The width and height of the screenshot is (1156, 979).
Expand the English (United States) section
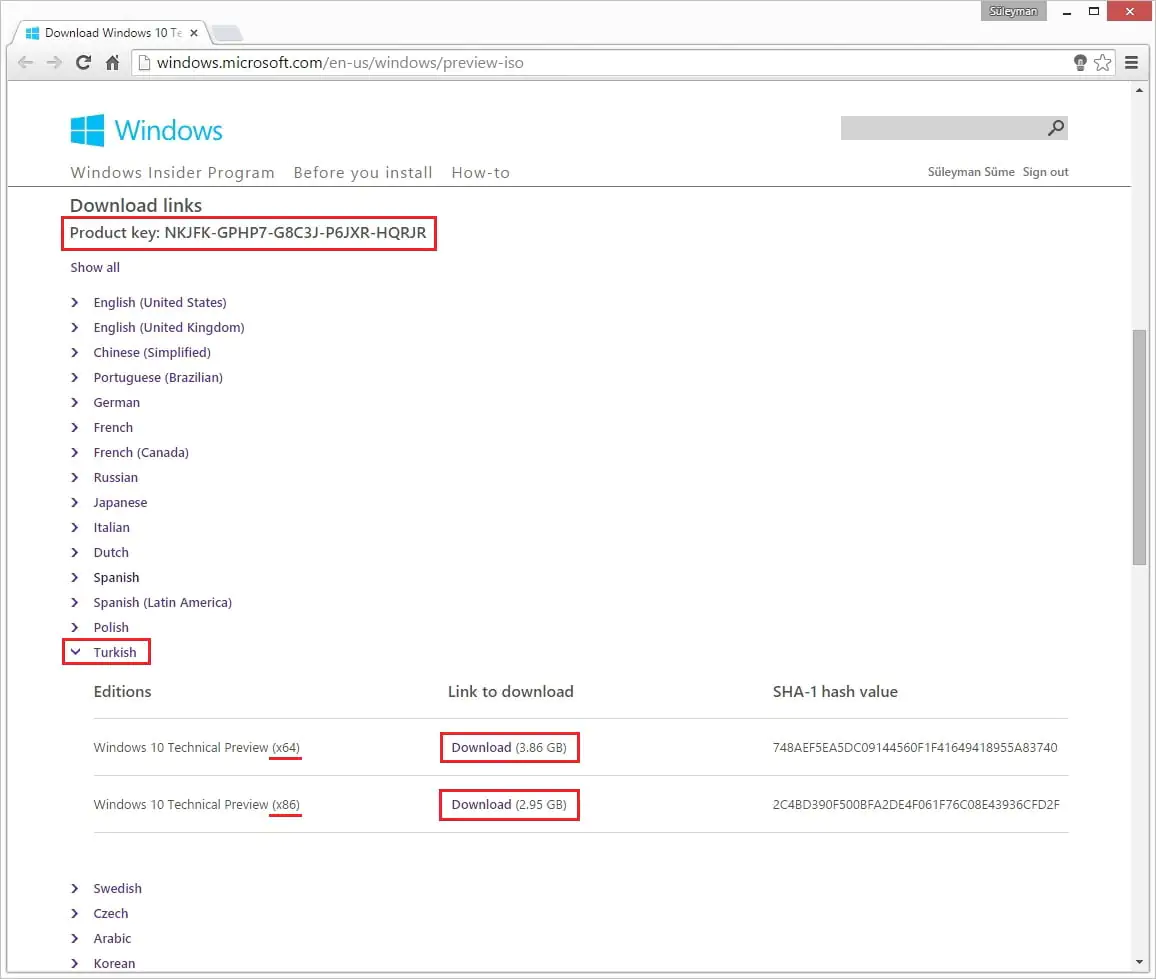click(160, 302)
